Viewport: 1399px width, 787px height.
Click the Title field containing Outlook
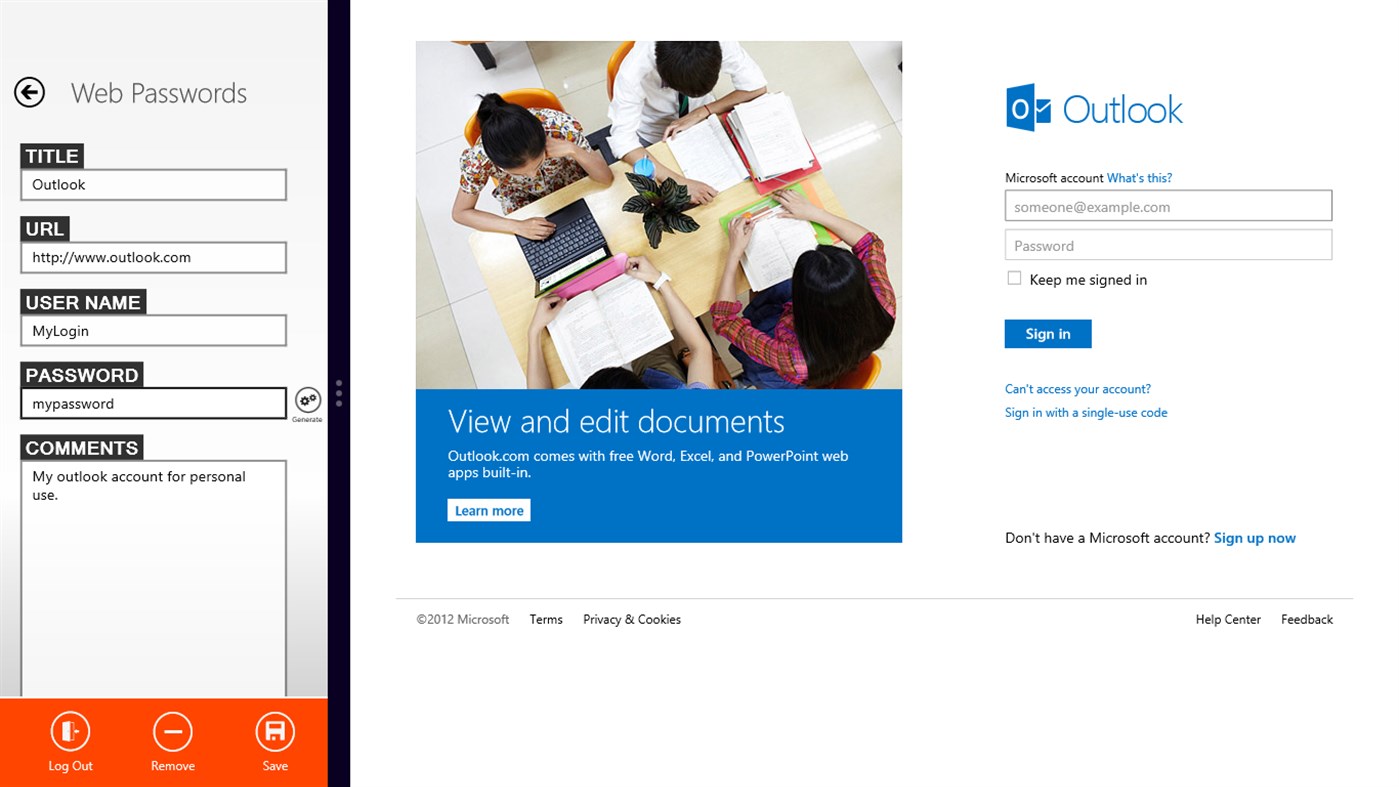pyautogui.click(x=153, y=185)
